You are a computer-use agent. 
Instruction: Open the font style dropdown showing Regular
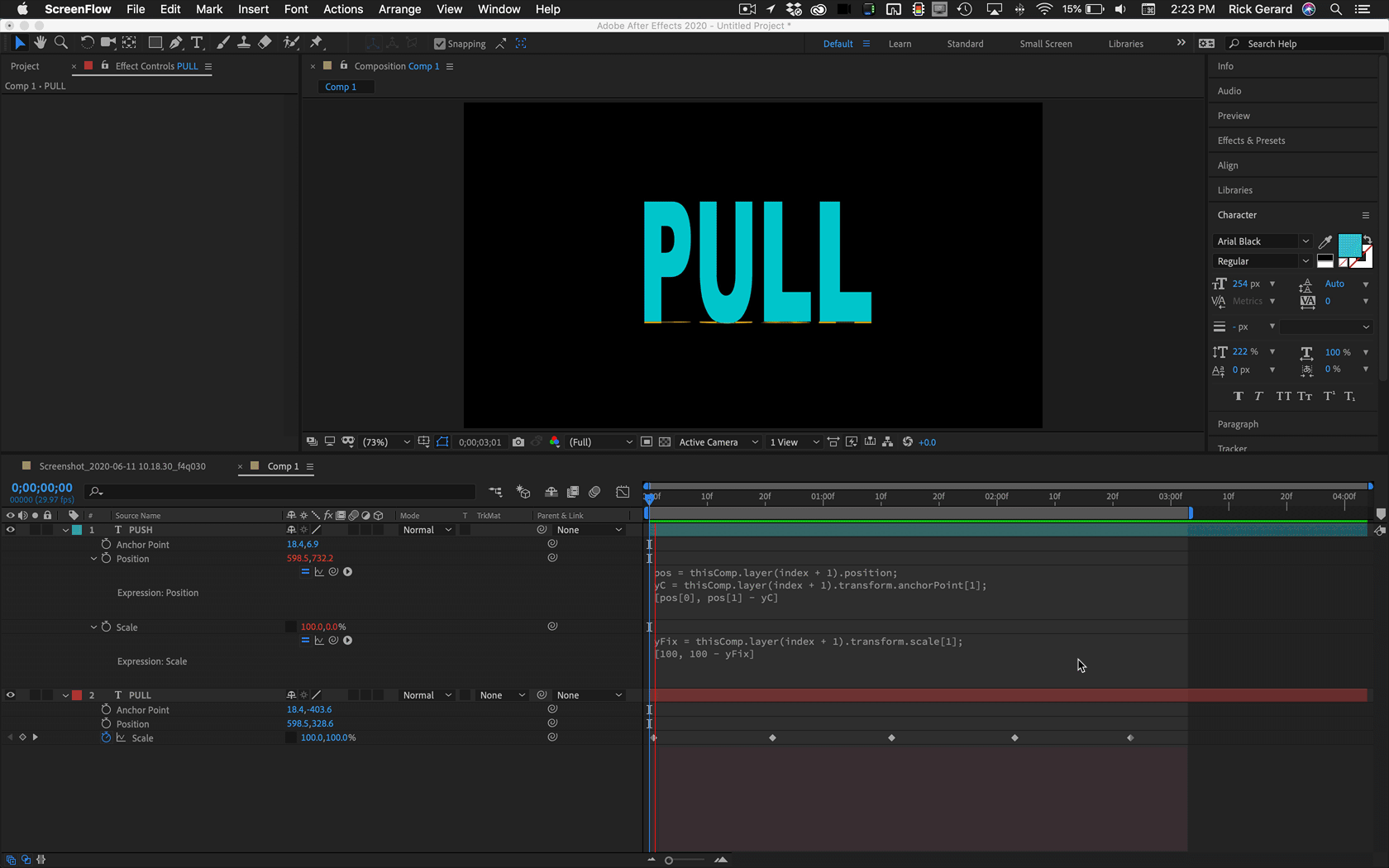pyautogui.click(x=1263, y=261)
